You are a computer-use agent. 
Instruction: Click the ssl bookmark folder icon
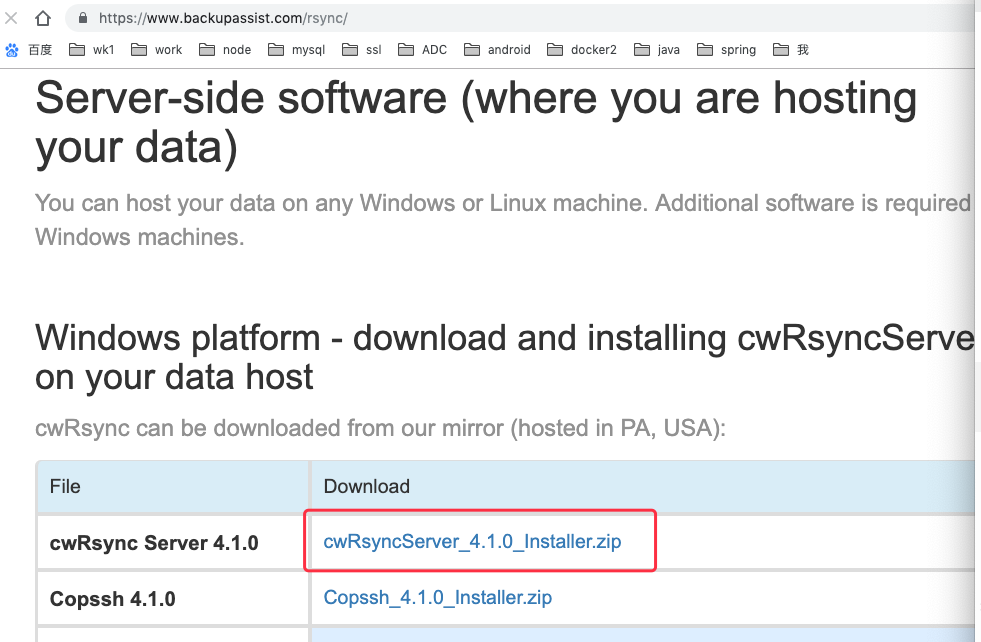[347, 49]
